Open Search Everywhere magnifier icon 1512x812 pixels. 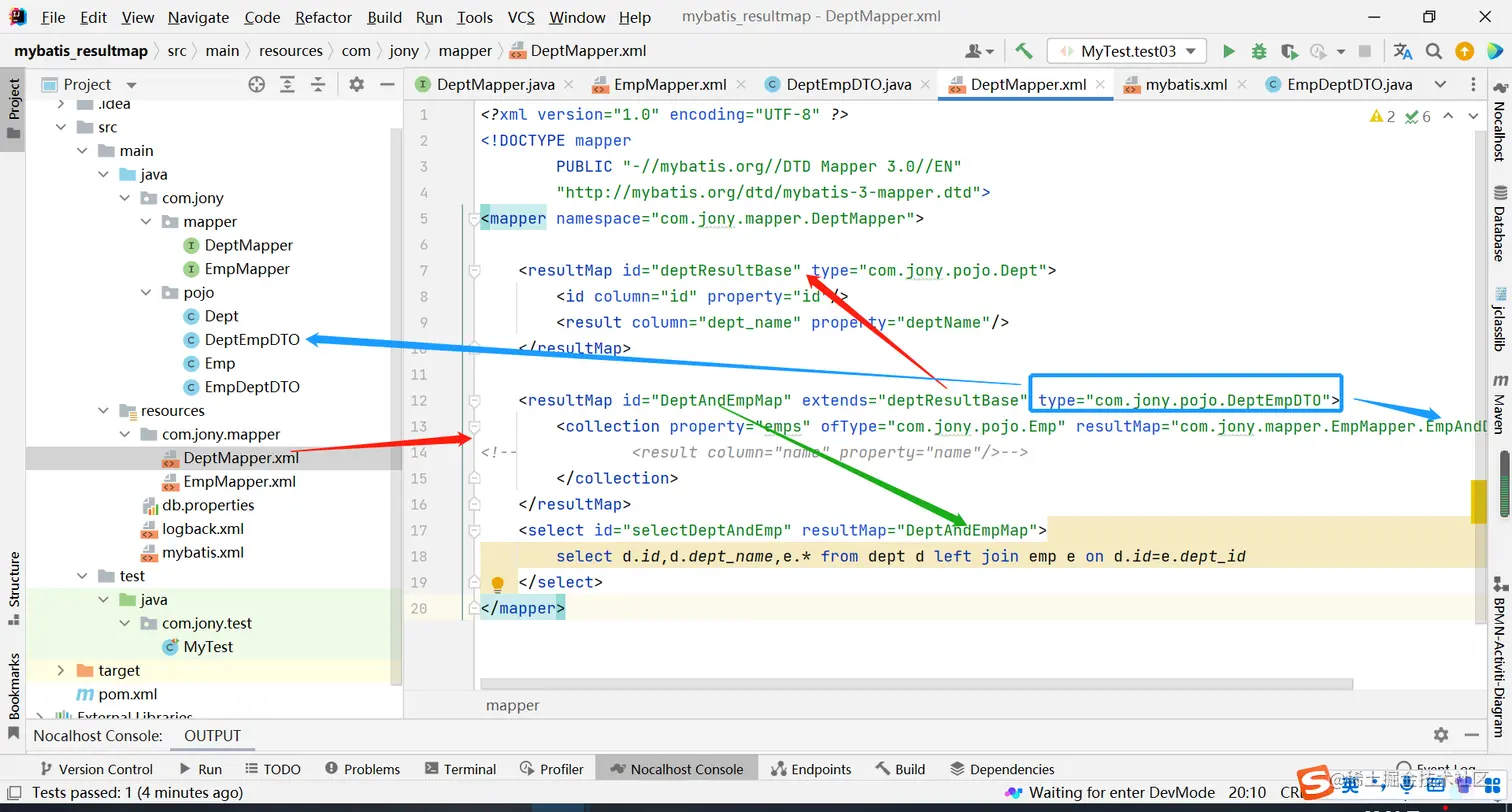click(x=1434, y=51)
